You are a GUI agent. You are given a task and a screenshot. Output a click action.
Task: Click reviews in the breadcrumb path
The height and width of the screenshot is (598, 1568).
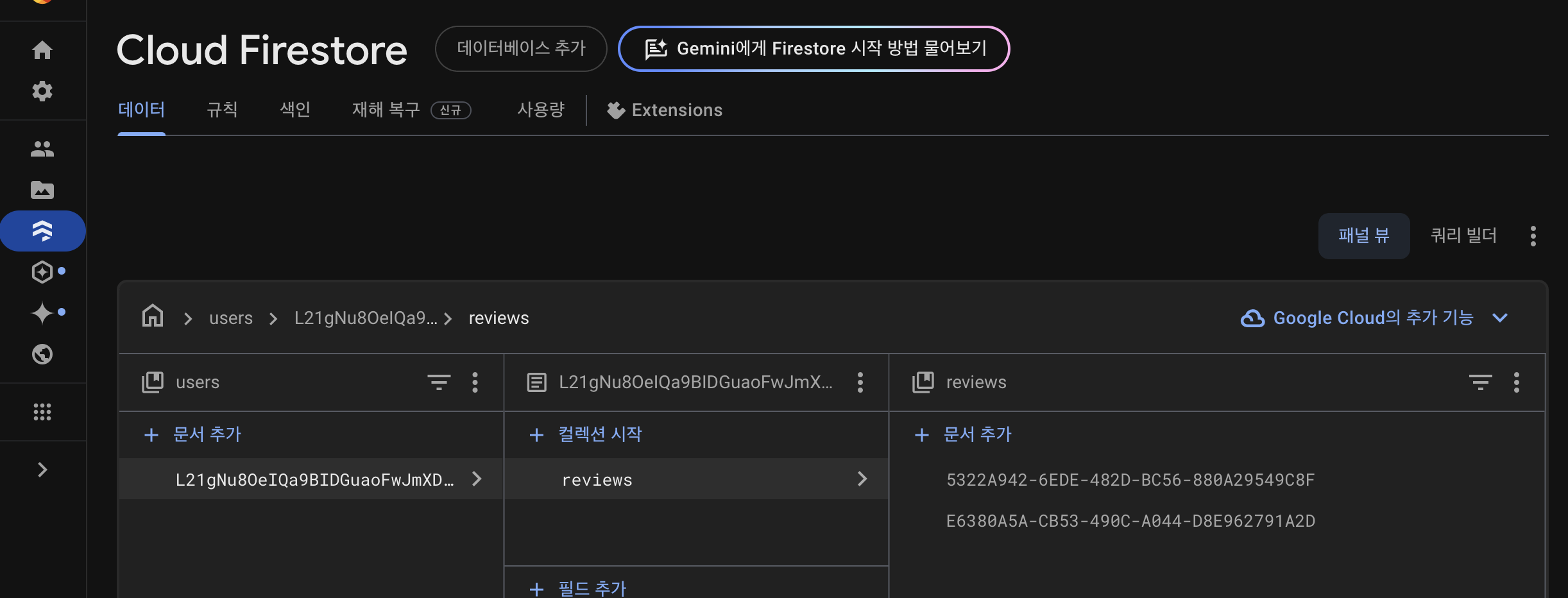499,318
